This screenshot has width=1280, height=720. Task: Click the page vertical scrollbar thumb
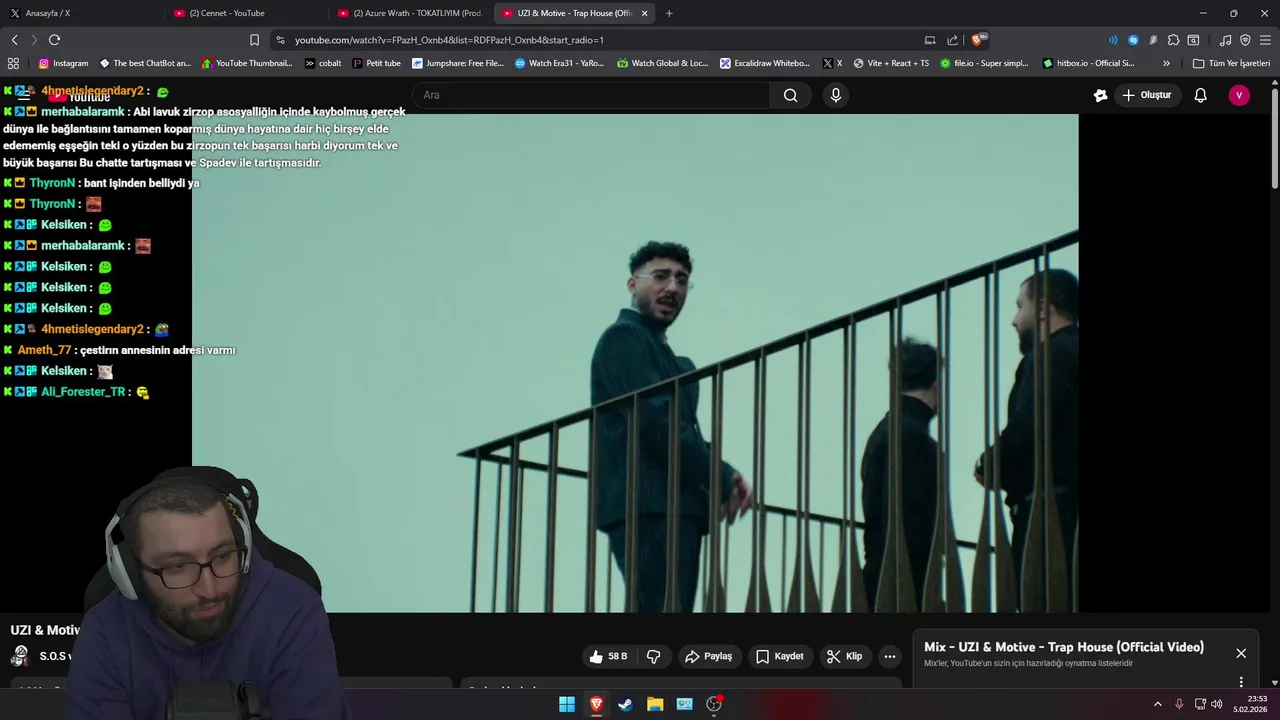coord(1274,137)
